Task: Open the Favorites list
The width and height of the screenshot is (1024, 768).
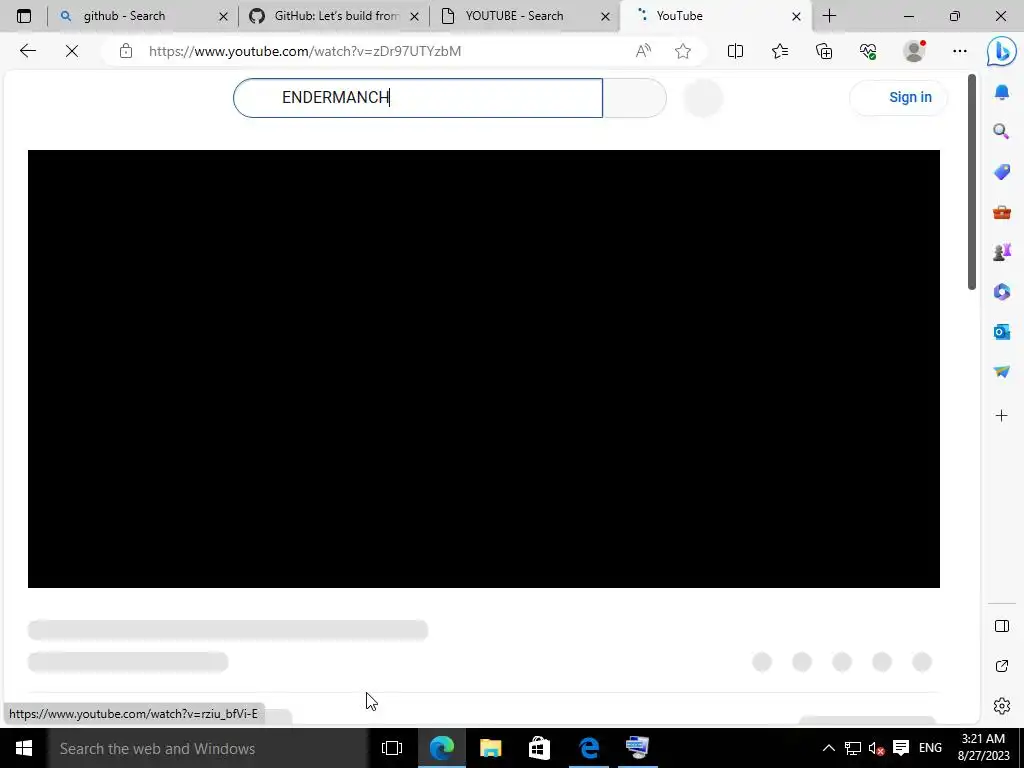Action: tap(780, 51)
